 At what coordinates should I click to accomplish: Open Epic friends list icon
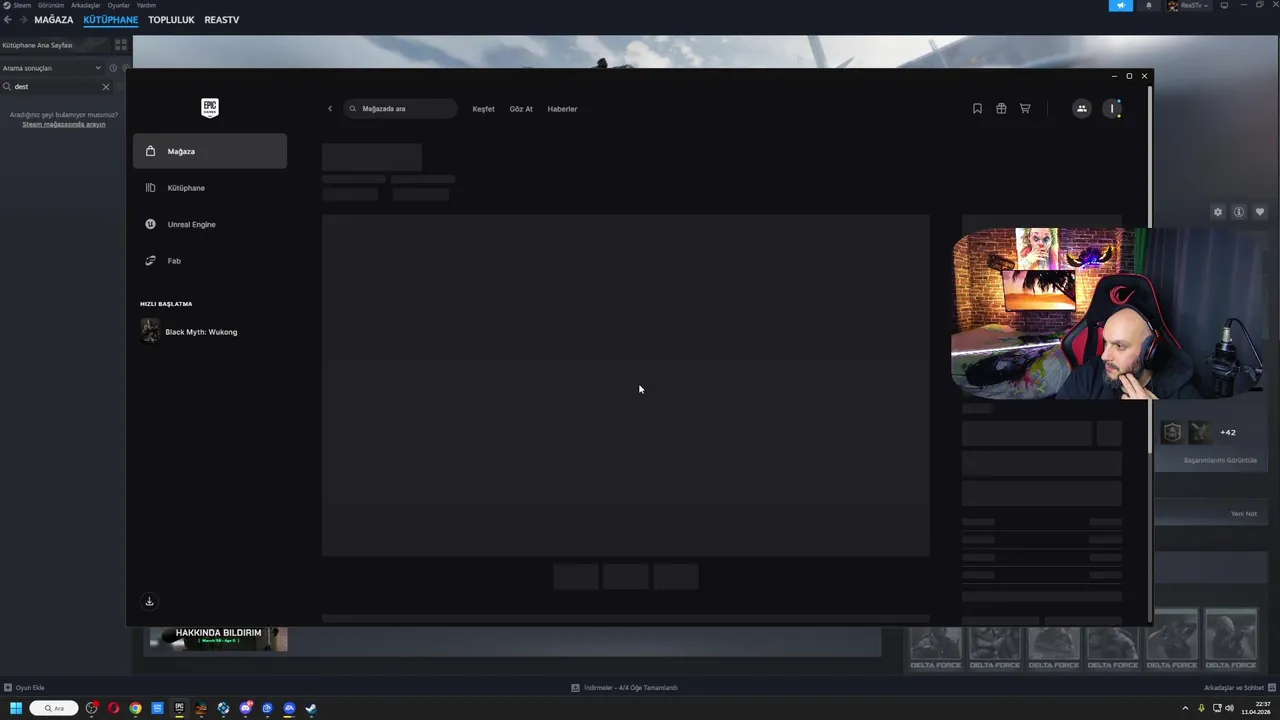click(x=1081, y=108)
